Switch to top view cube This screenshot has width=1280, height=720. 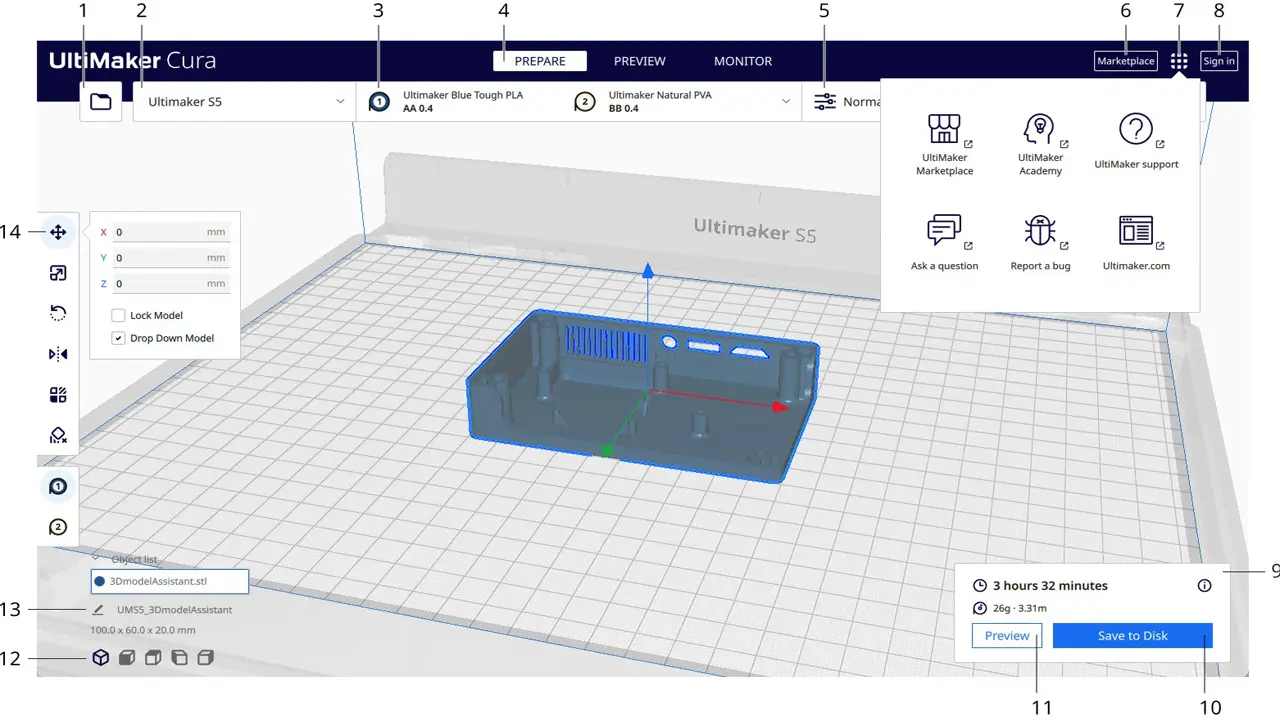pyautogui.click(x=153, y=658)
